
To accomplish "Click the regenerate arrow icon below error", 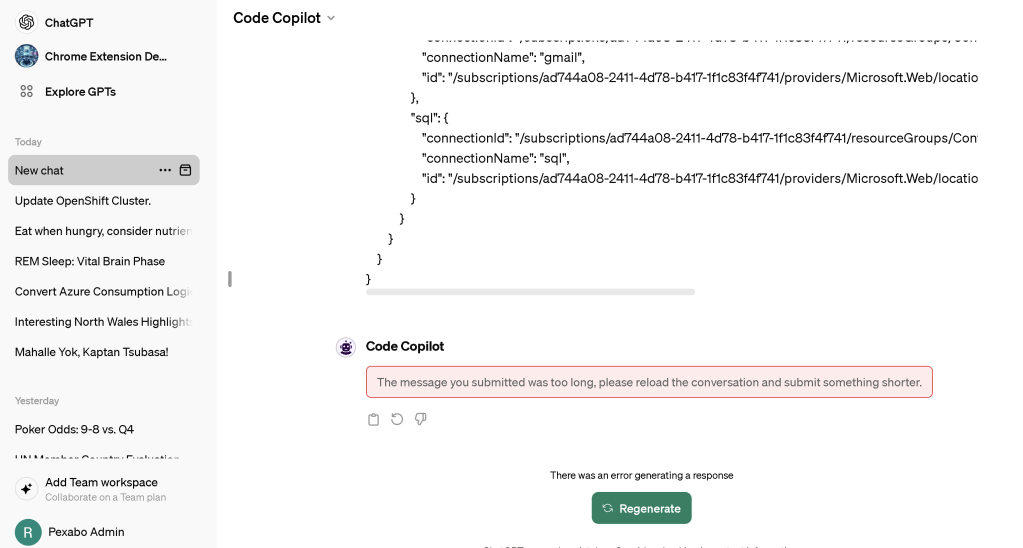I will click(397, 419).
